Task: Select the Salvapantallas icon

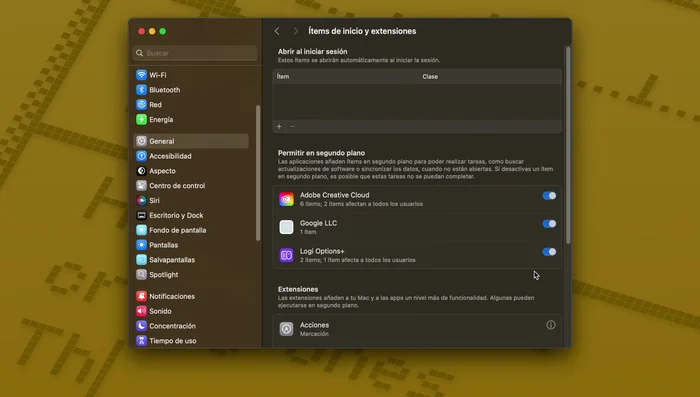Action: tap(142, 259)
